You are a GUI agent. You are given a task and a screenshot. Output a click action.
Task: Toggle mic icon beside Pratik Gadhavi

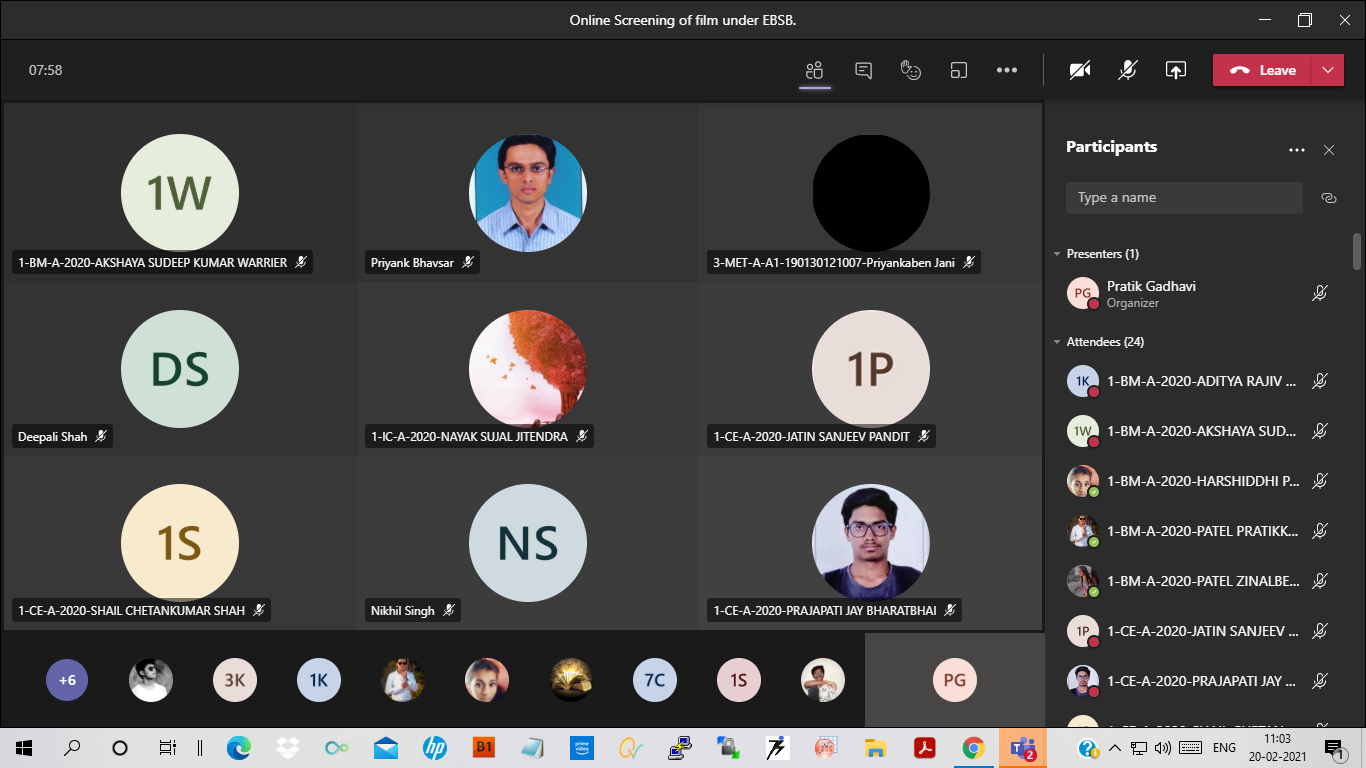click(1320, 294)
